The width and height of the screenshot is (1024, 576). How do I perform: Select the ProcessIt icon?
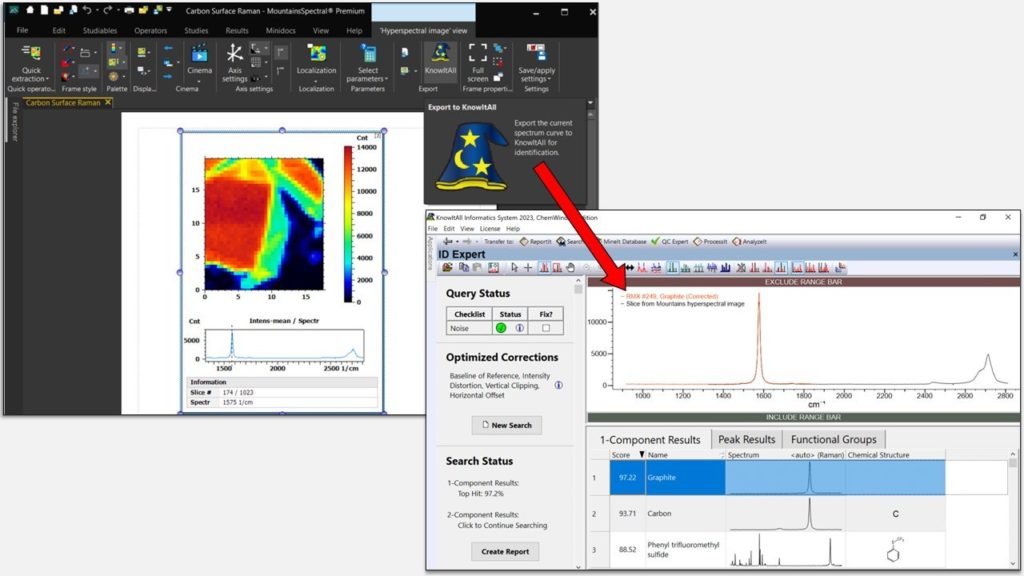click(x=712, y=243)
